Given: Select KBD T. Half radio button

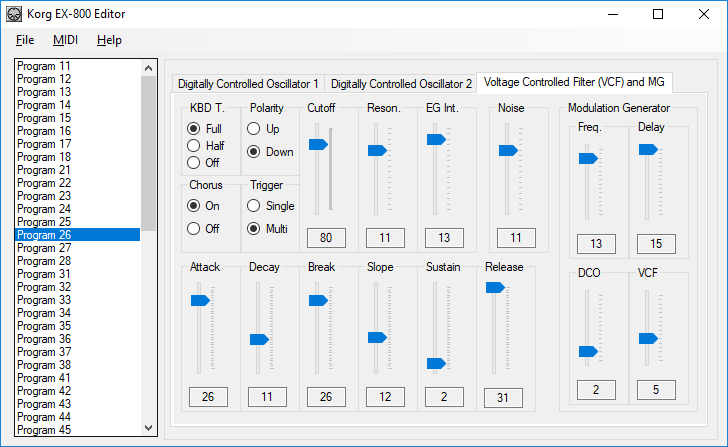Looking at the screenshot, I should pos(206,146).
